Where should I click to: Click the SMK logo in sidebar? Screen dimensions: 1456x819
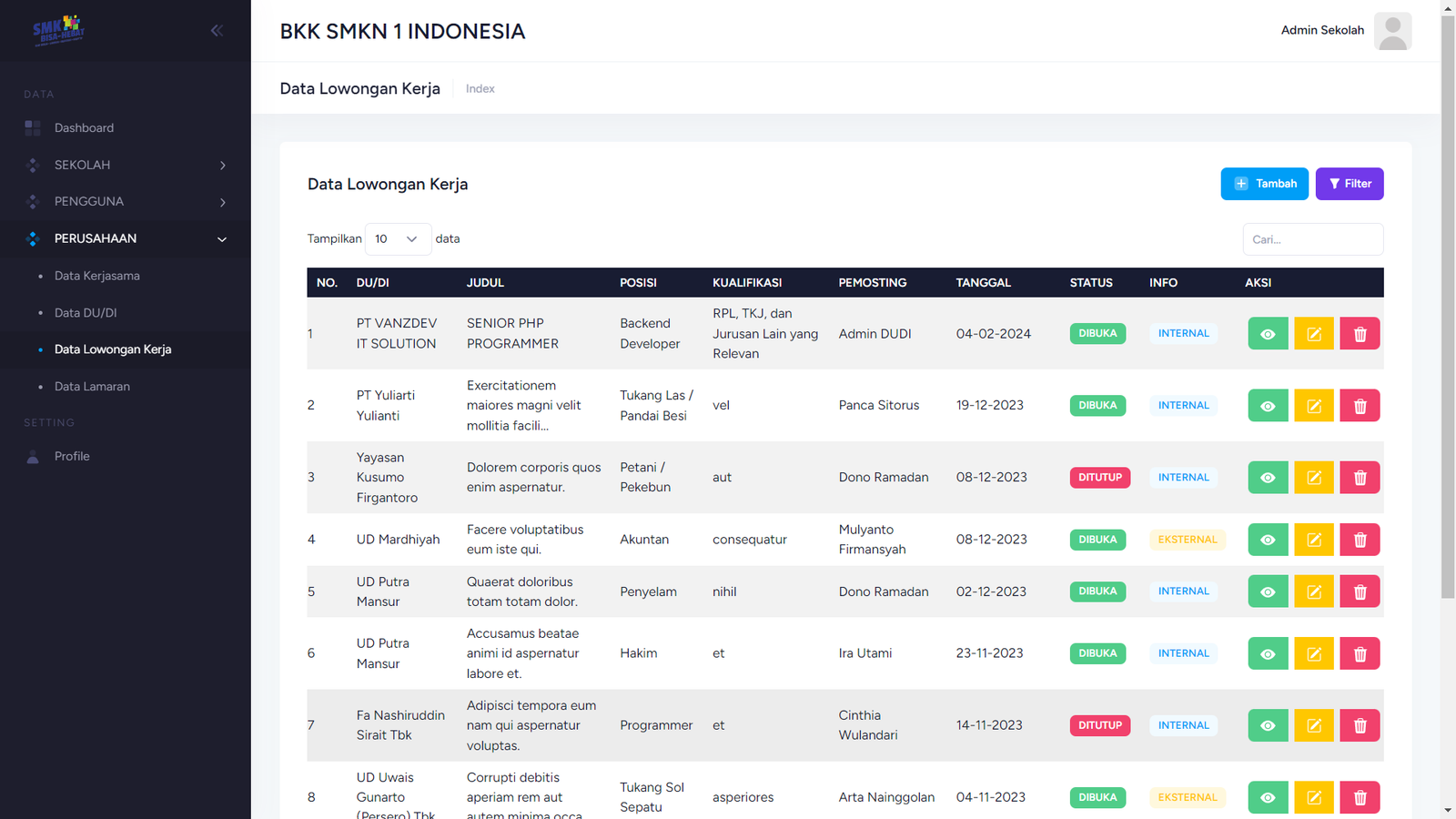tap(58, 30)
